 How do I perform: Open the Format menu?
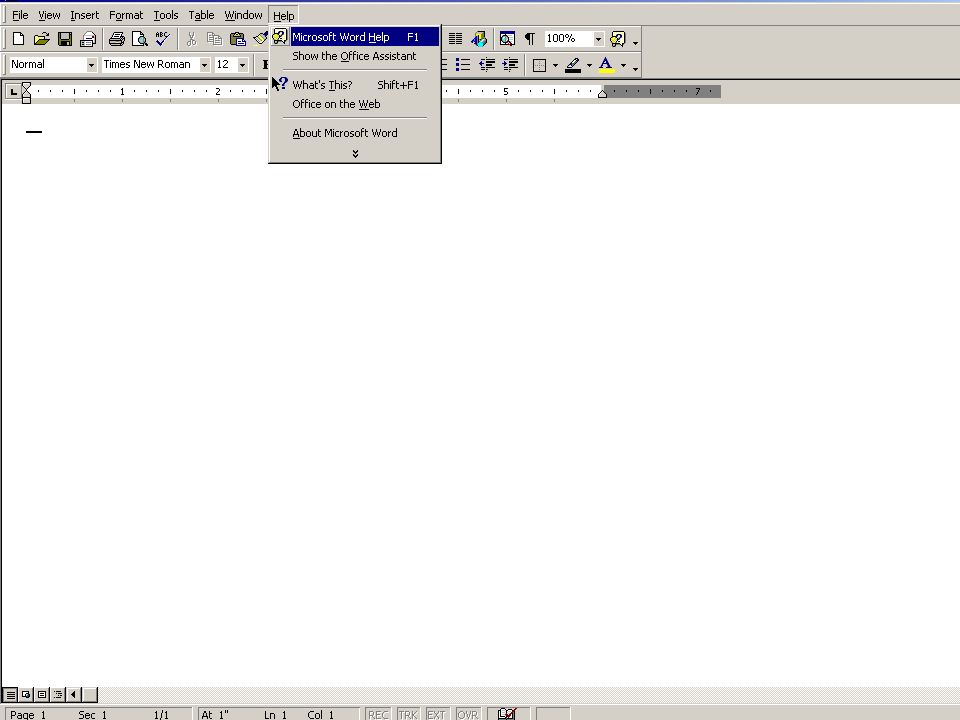tap(126, 15)
